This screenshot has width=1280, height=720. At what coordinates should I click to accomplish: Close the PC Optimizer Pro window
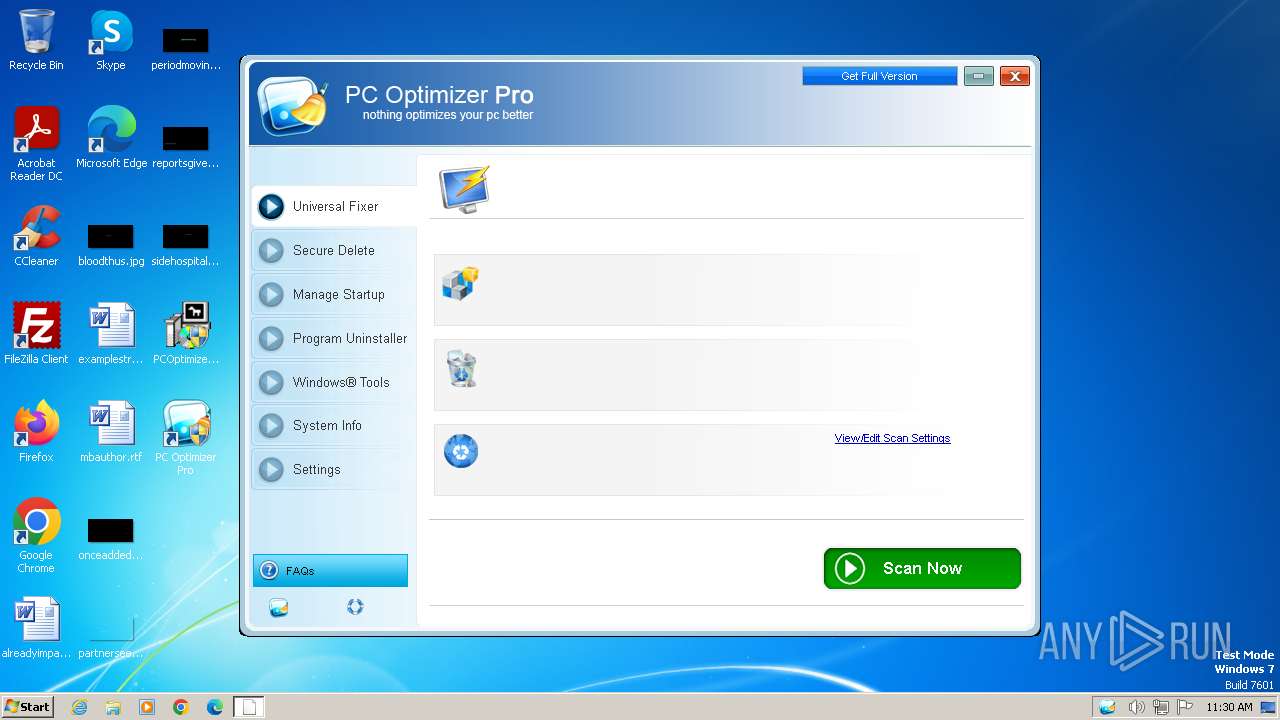tap(1015, 76)
